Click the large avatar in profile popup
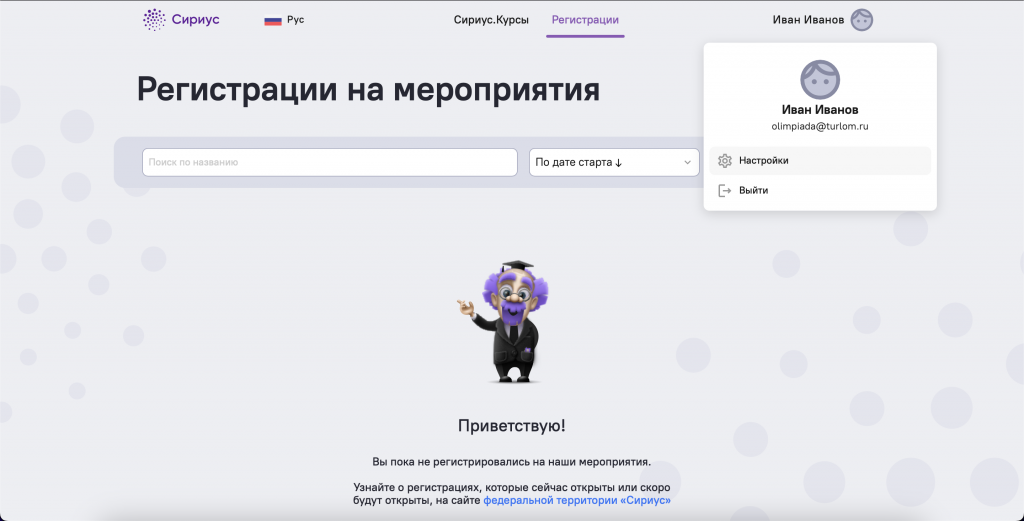This screenshot has width=1024, height=521. [820, 80]
